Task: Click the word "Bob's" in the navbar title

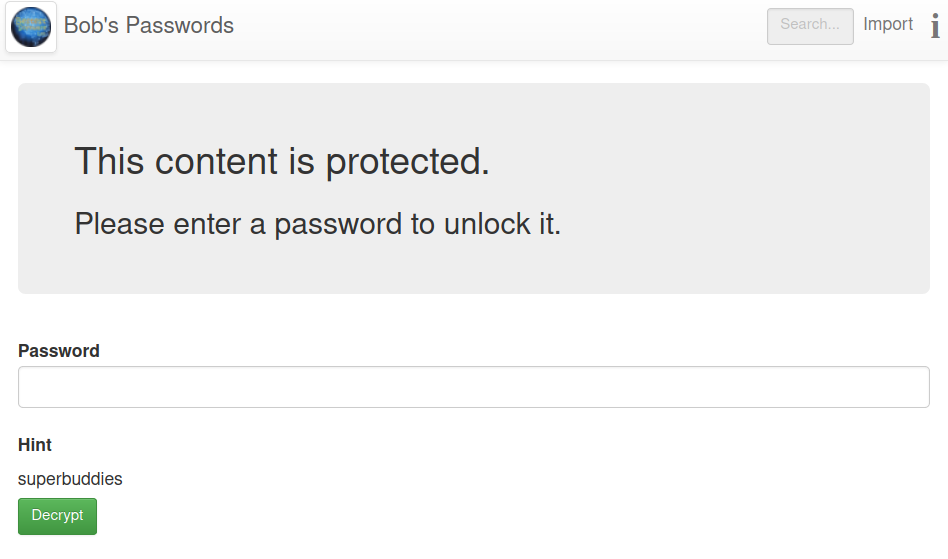Action: pyautogui.click(x=90, y=26)
